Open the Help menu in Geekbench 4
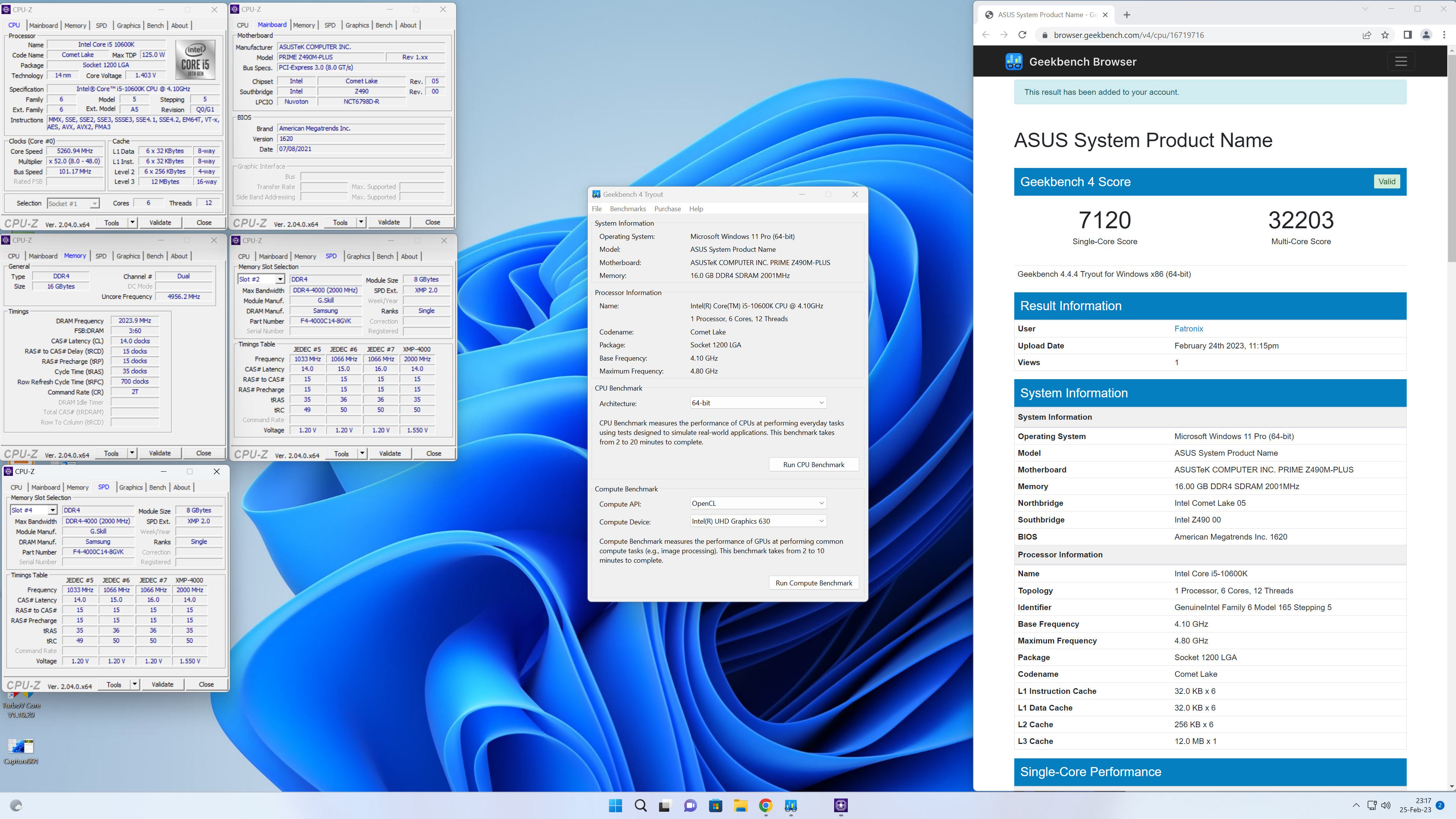This screenshot has width=1456, height=819. [x=696, y=209]
